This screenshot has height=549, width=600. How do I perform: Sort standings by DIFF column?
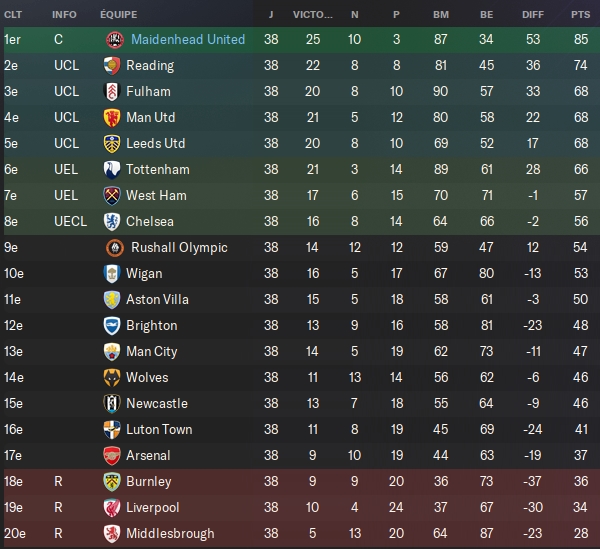pyautogui.click(x=532, y=15)
